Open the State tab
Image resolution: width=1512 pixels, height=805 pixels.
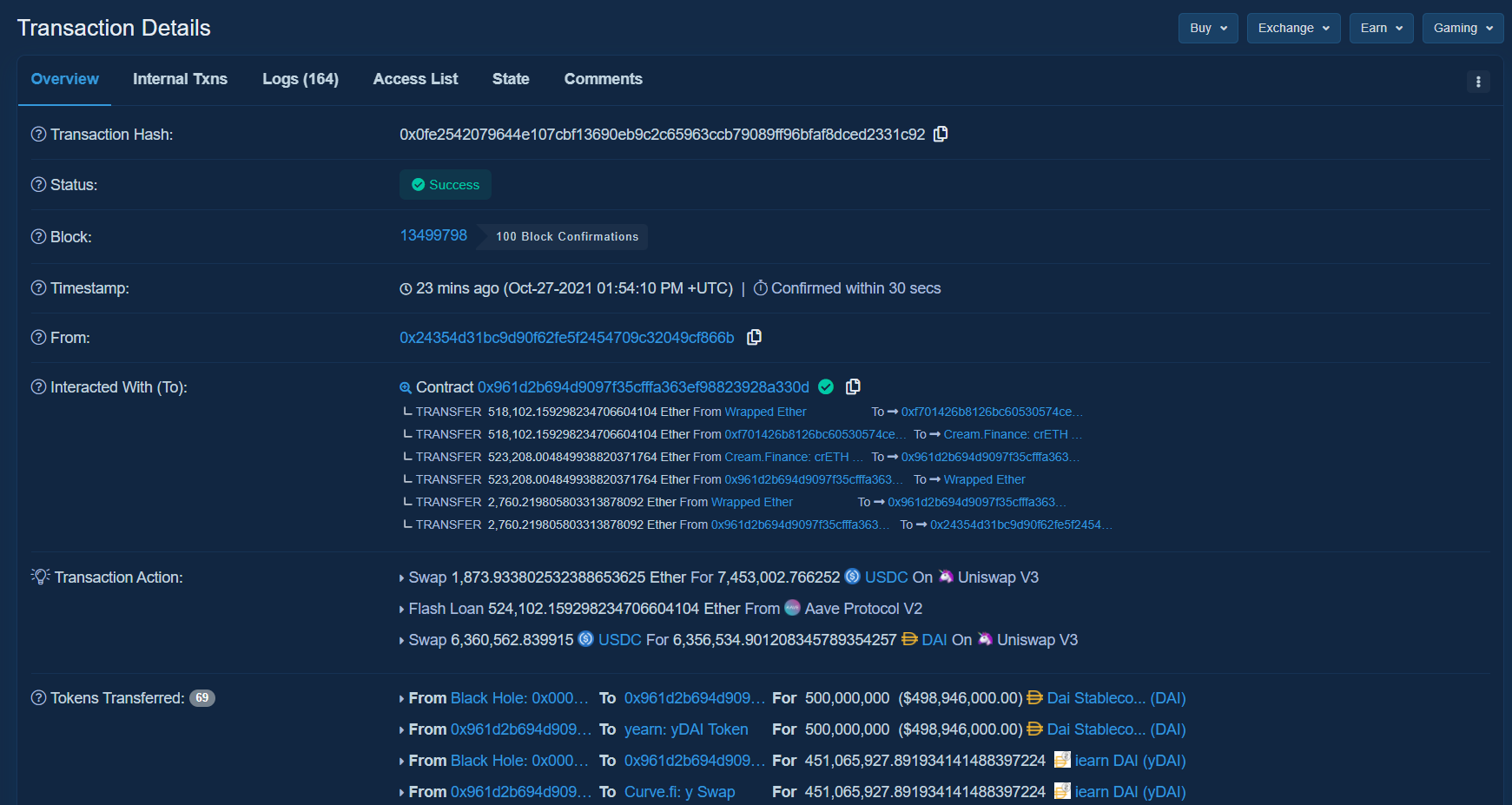click(x=511, y=79)
